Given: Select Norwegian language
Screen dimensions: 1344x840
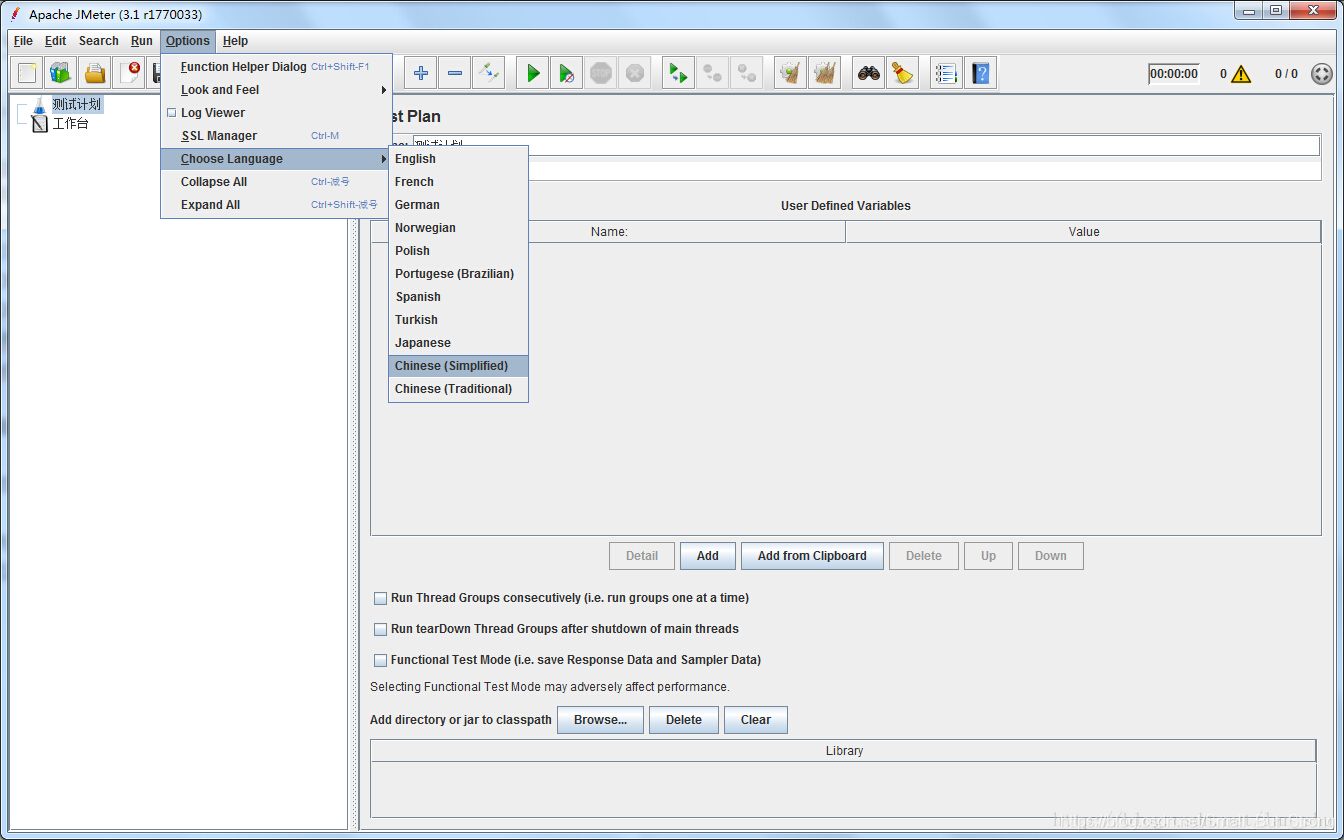Looking at the screenshot, I should point(458,228).
